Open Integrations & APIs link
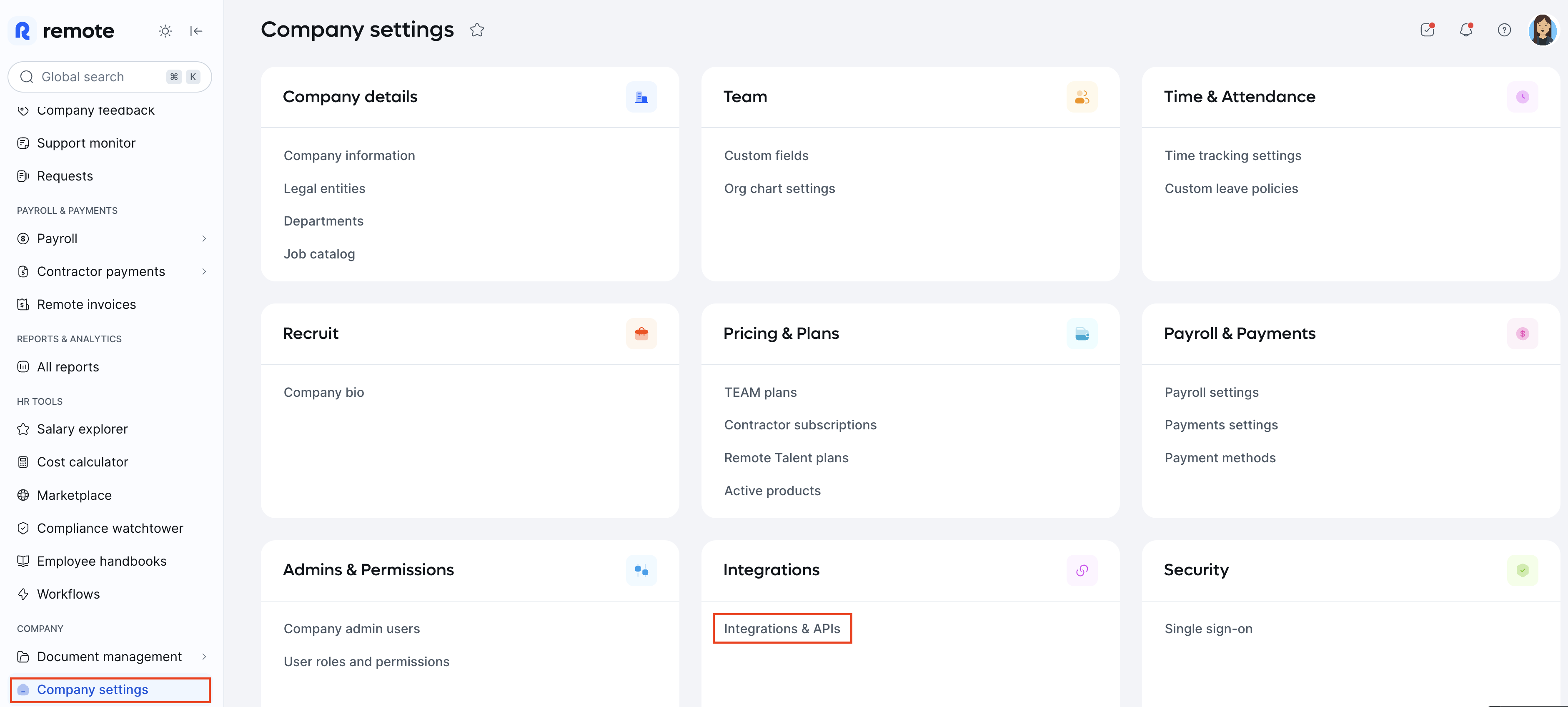 781,629
